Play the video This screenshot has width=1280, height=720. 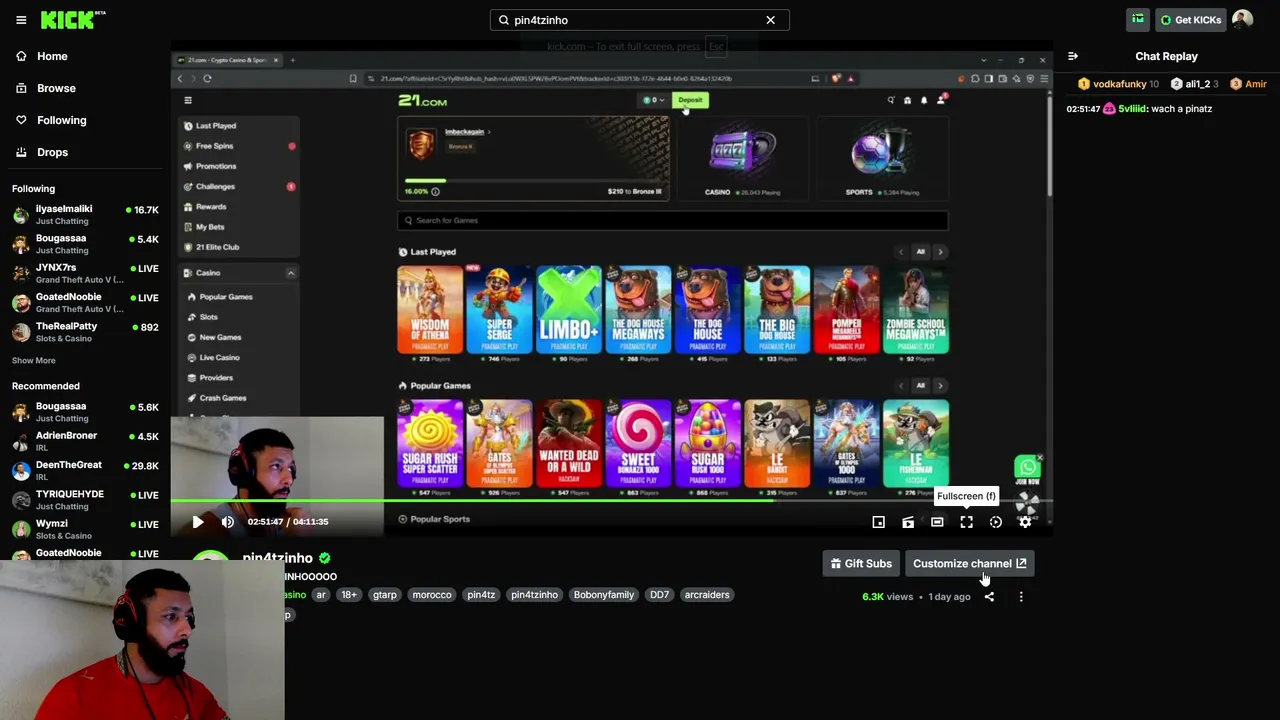tap(198, 522)
